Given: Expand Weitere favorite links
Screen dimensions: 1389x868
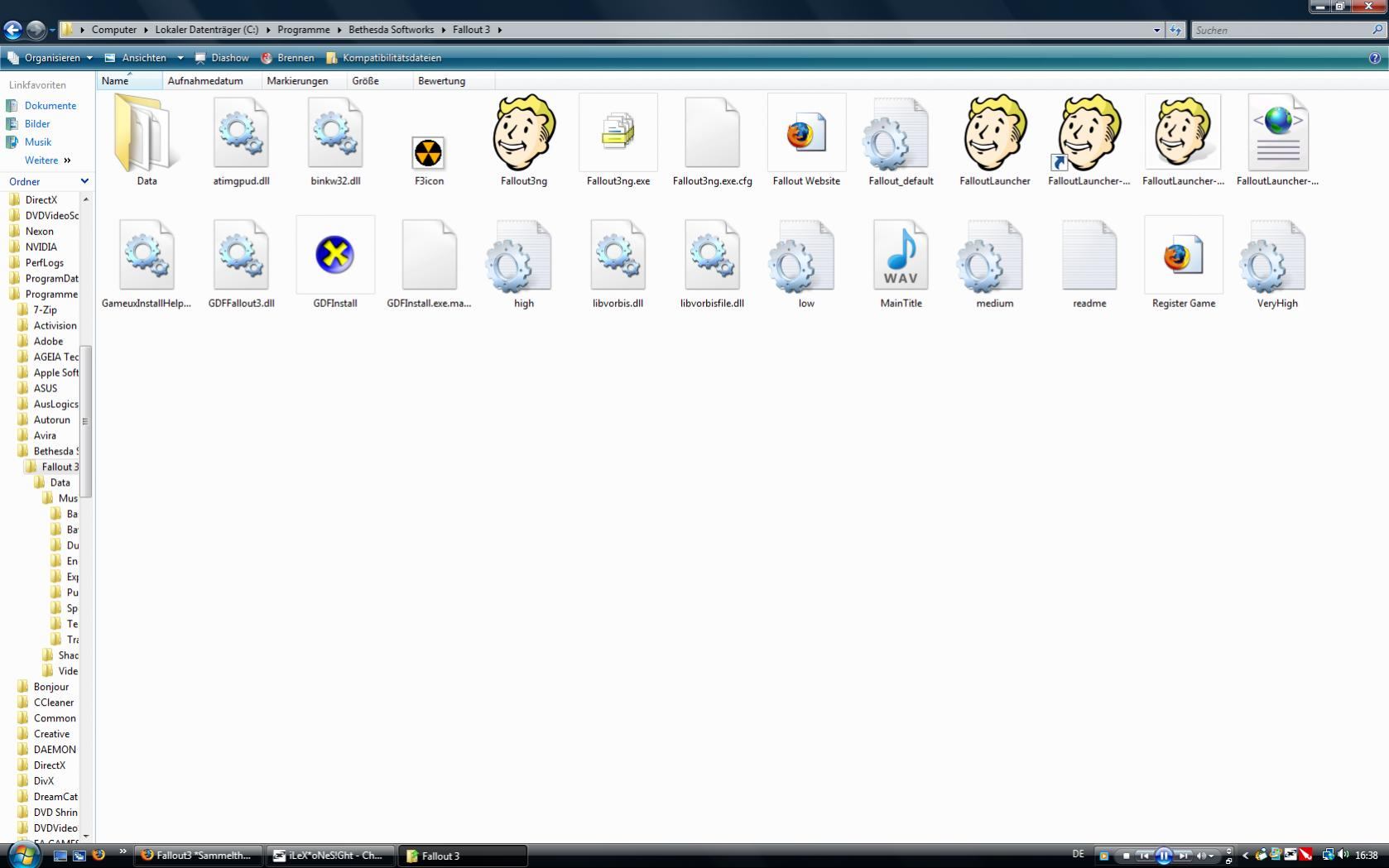Looking at the screenshot, I should point(48,161).
